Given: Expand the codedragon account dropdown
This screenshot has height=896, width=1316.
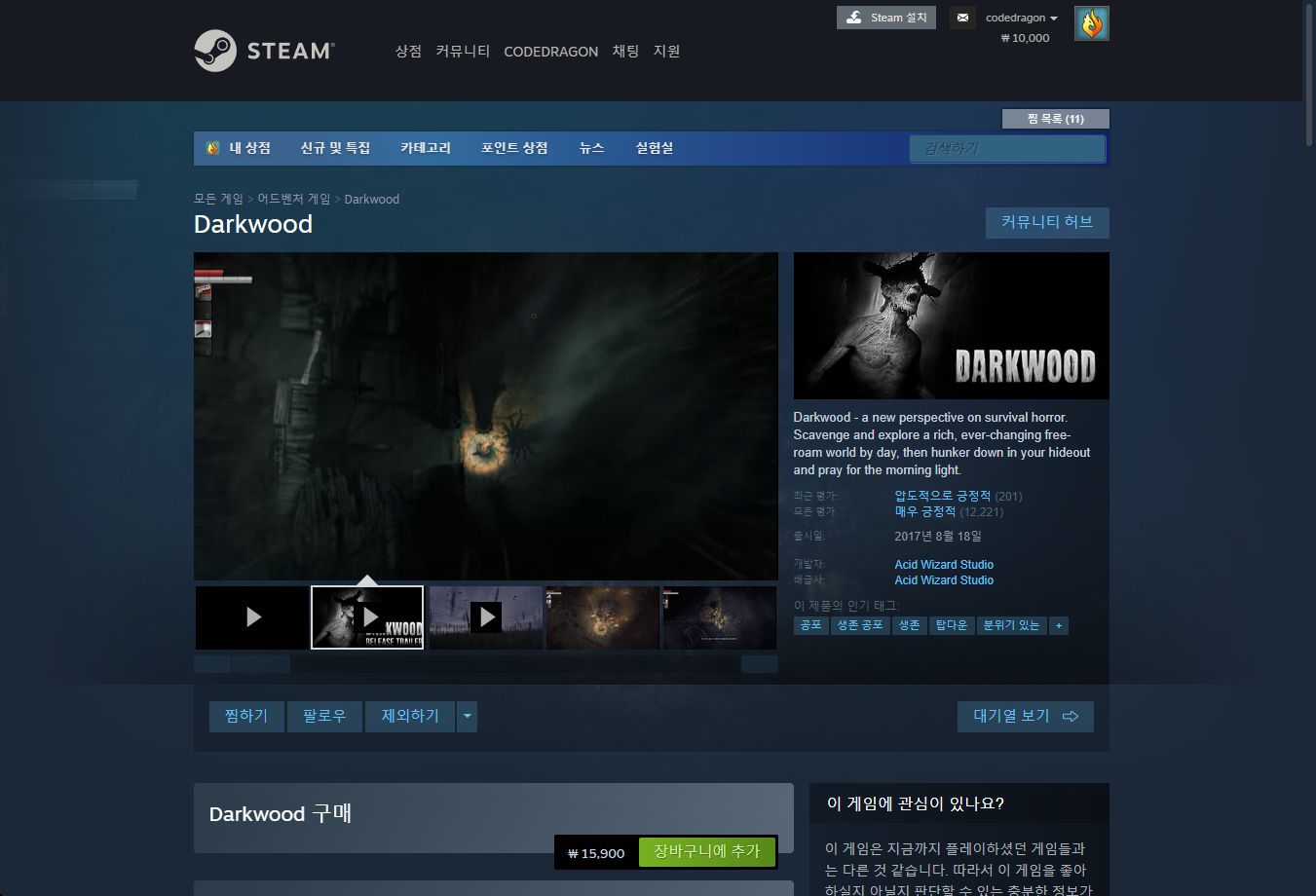Looking at the screenshot, I should coord(1021,18).
